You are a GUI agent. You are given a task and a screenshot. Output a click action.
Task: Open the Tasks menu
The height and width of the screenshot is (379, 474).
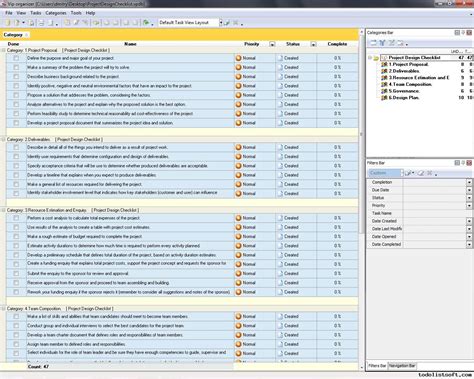tap(36, 13)
